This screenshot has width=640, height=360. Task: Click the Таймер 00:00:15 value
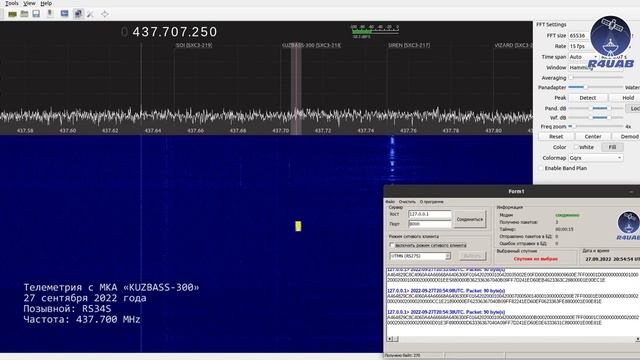pos(564,229)
